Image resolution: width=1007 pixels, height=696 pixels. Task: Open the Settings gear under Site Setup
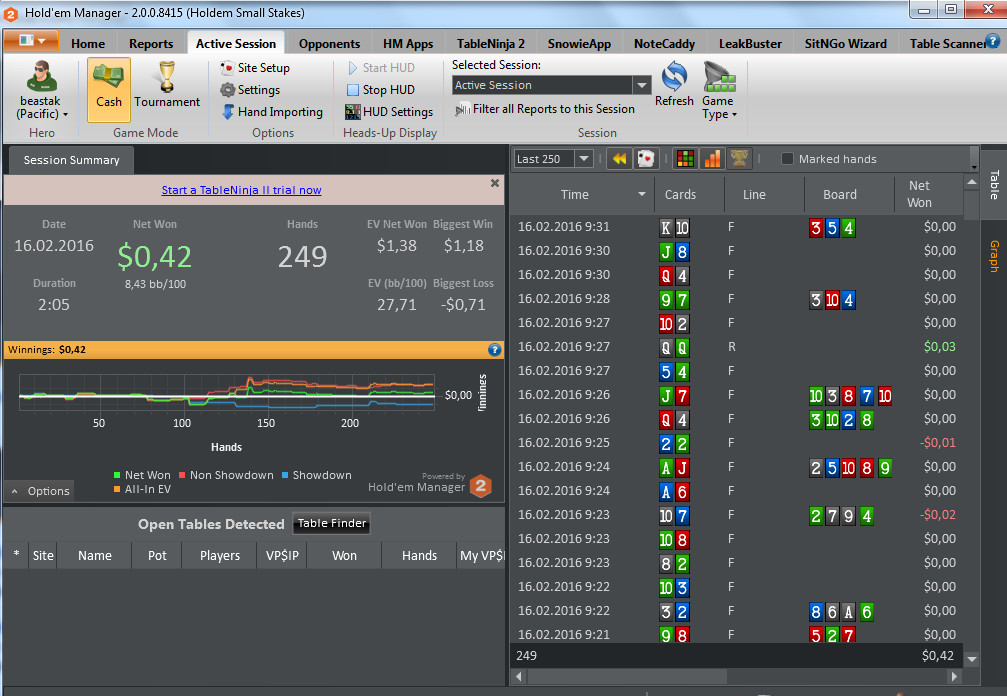pos(250,90)
